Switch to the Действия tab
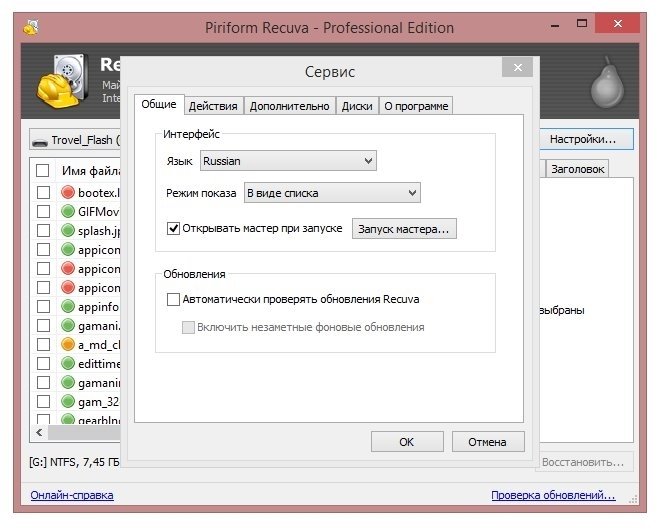 pos(213,106)
